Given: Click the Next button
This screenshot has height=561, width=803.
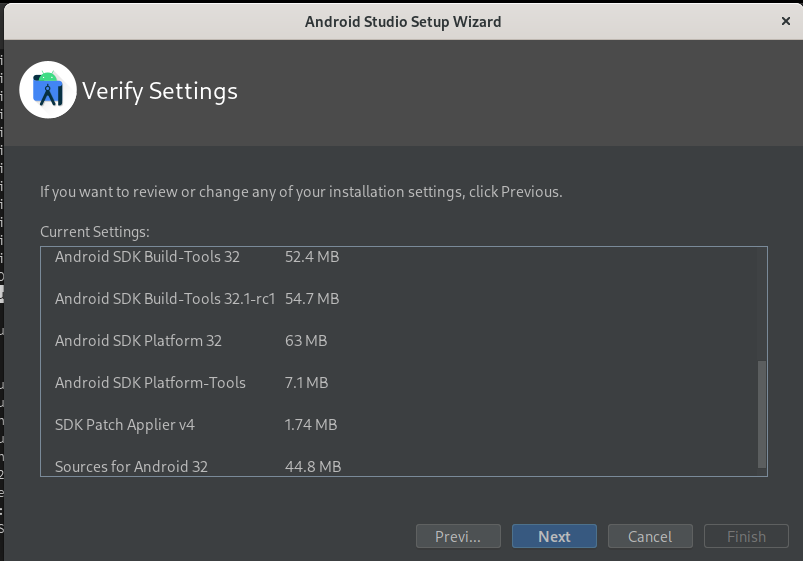Looking at the screenshot, I should tap(554, 536).
